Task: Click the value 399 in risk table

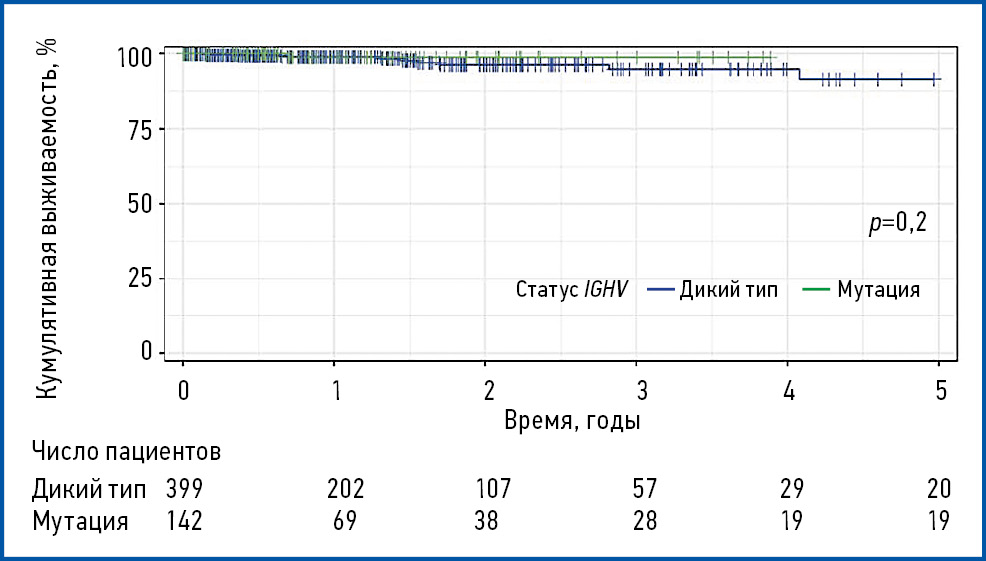Action: click(185, 489)
